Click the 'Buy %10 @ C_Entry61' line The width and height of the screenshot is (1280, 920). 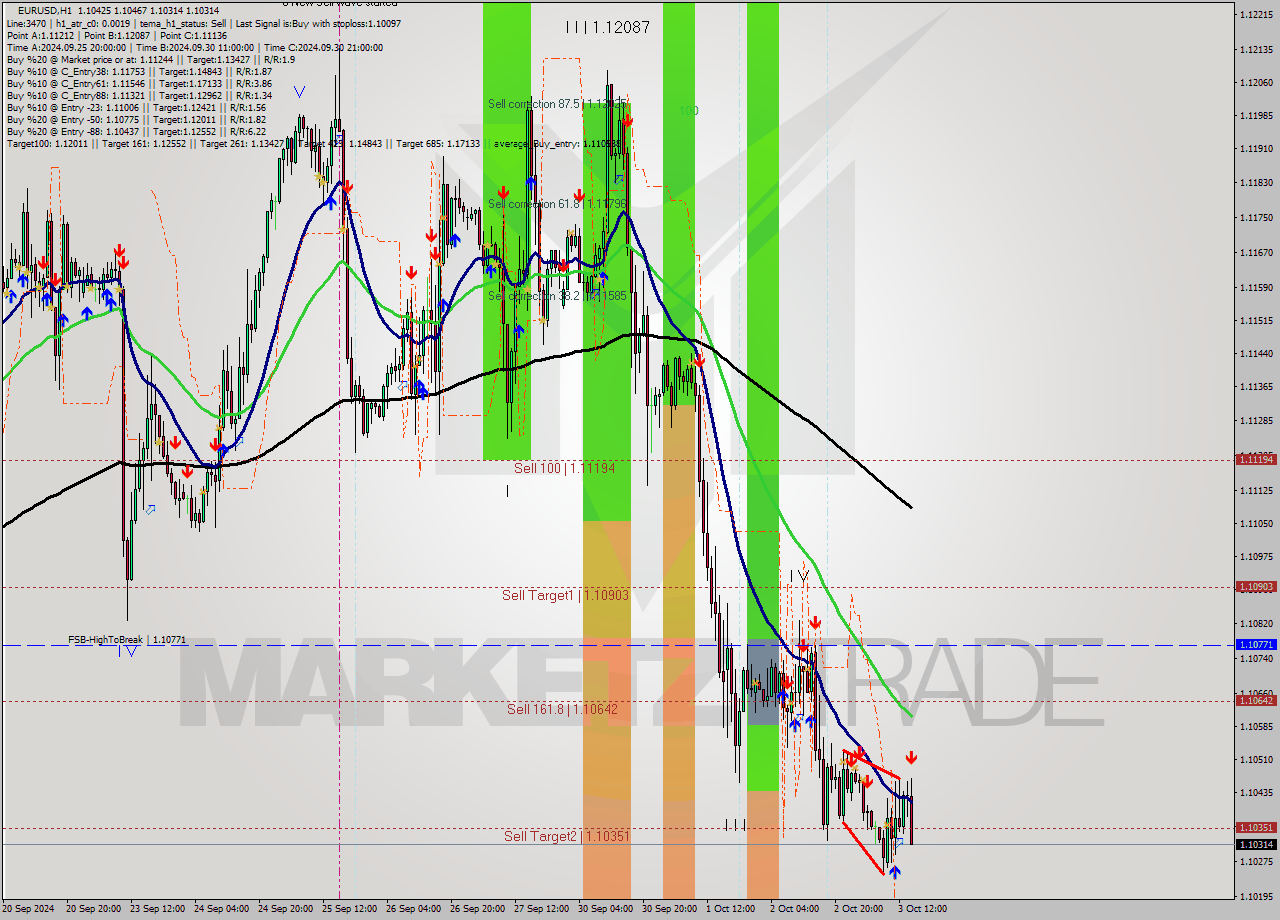click(139, 83)
